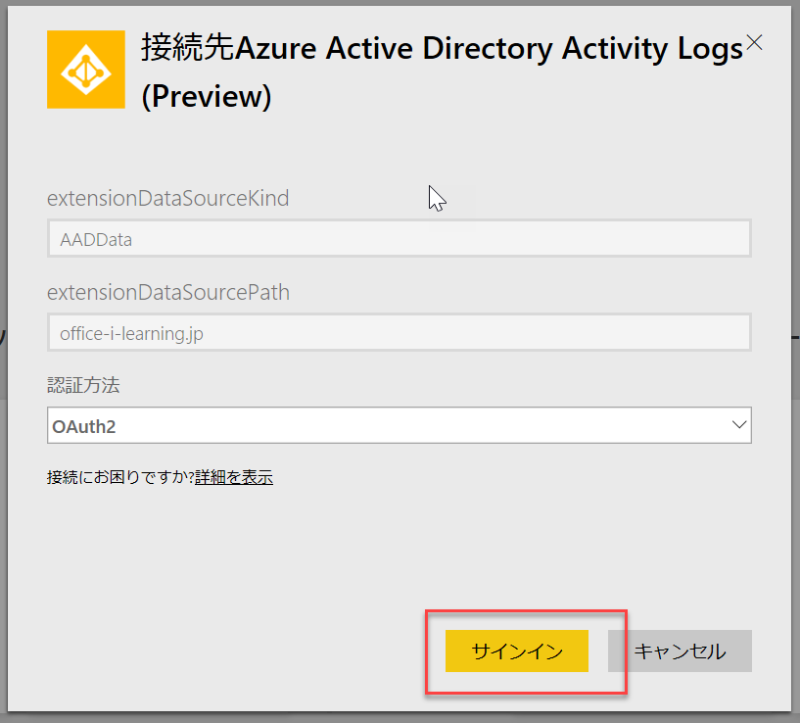This screenshot has height=723, width=800.
Task: Click the 接続にお困りですか? text
Action: coord(121,478)
